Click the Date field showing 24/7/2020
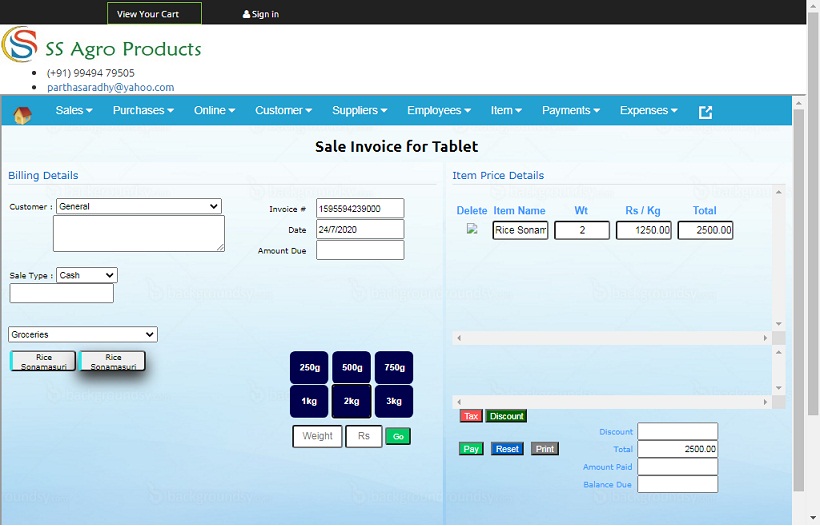This screenshot has height=526, width=820. click(x=360, y=229)
